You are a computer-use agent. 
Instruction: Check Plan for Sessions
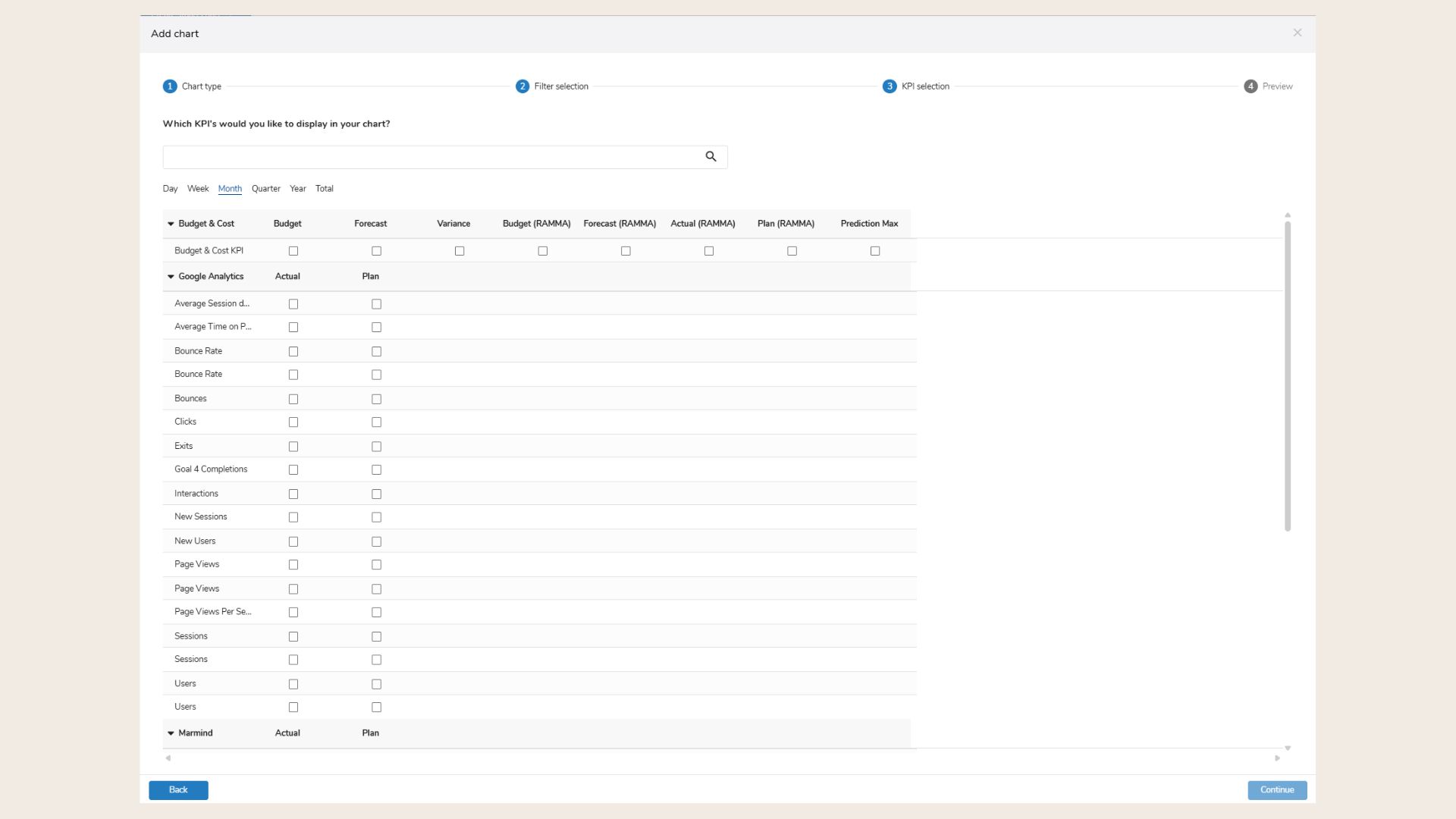pos(376,636)
